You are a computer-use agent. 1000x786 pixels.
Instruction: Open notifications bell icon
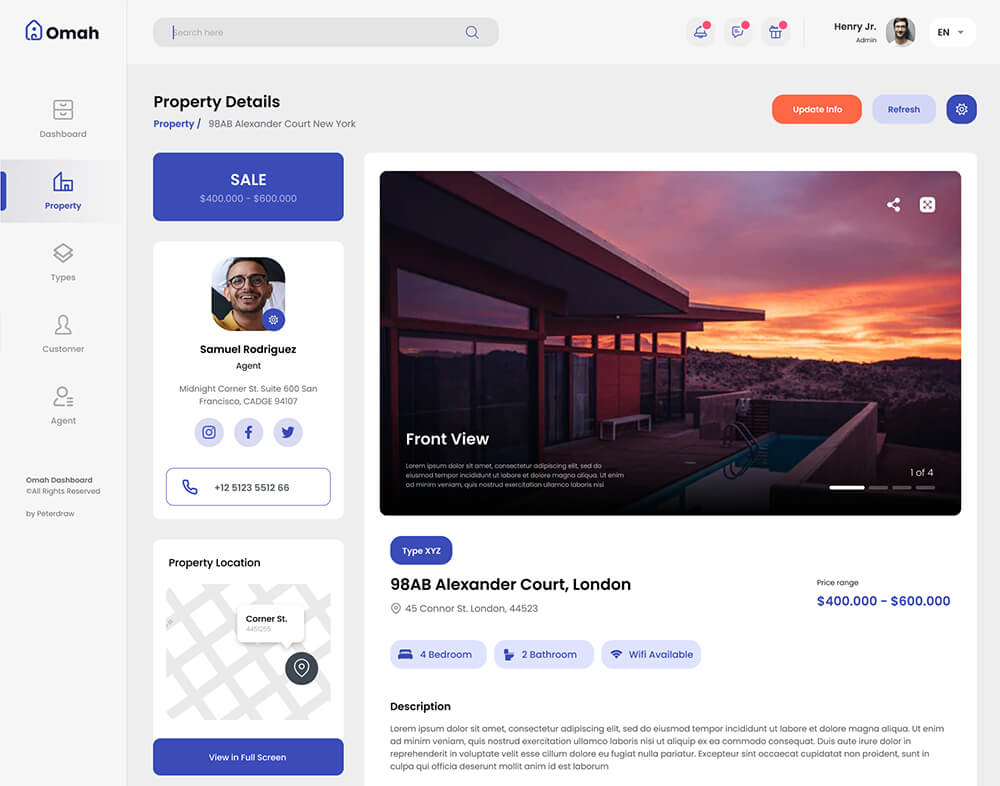700,32
